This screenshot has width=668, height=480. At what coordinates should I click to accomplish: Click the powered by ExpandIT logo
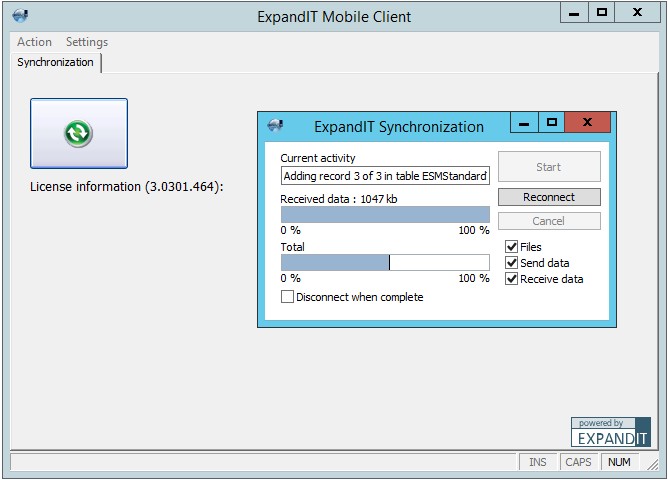[610, 432]
